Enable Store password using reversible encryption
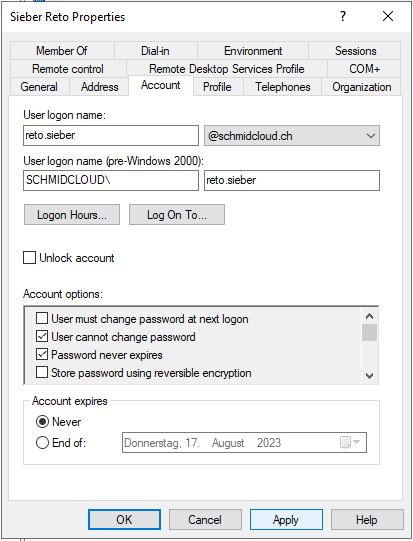Screen dimensions: 413x541 tap(42, 373)
